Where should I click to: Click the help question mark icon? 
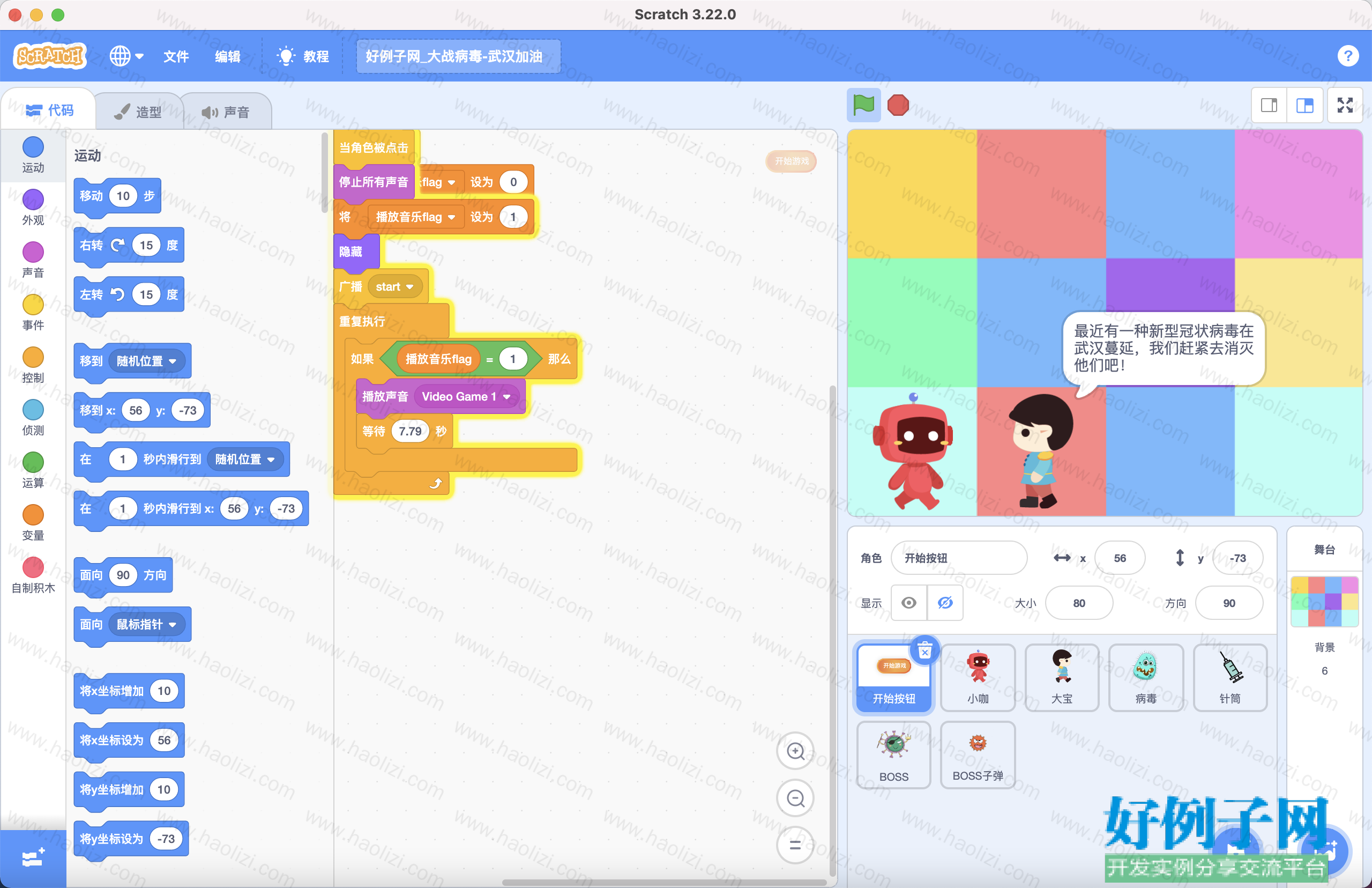click(x=1348, y=56)
